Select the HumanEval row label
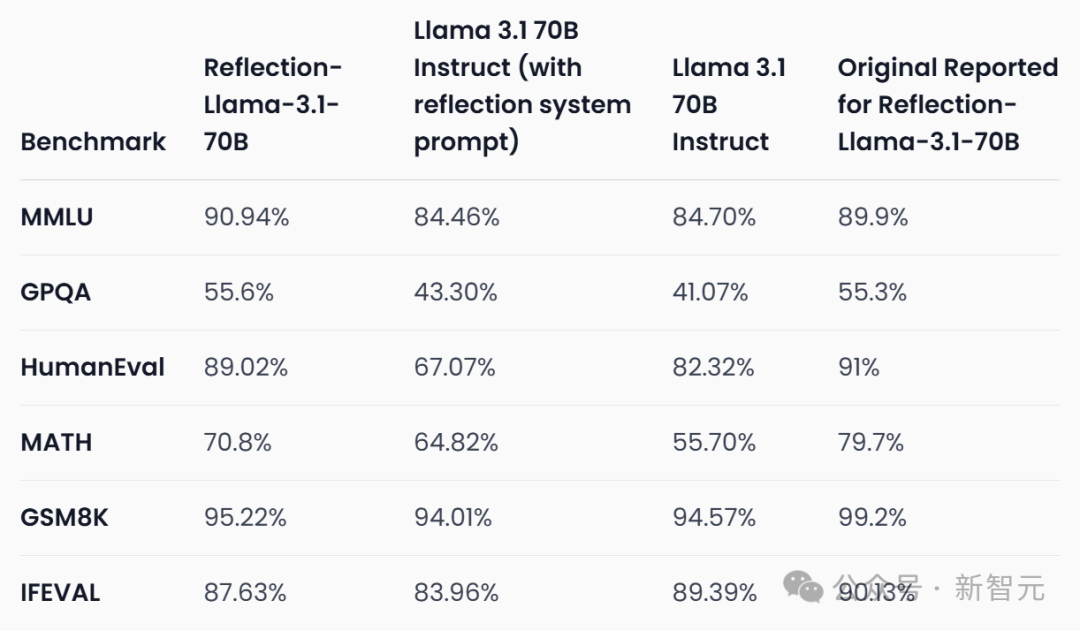Viewport: 1080px width, 631px height. [x=92, y=367]
